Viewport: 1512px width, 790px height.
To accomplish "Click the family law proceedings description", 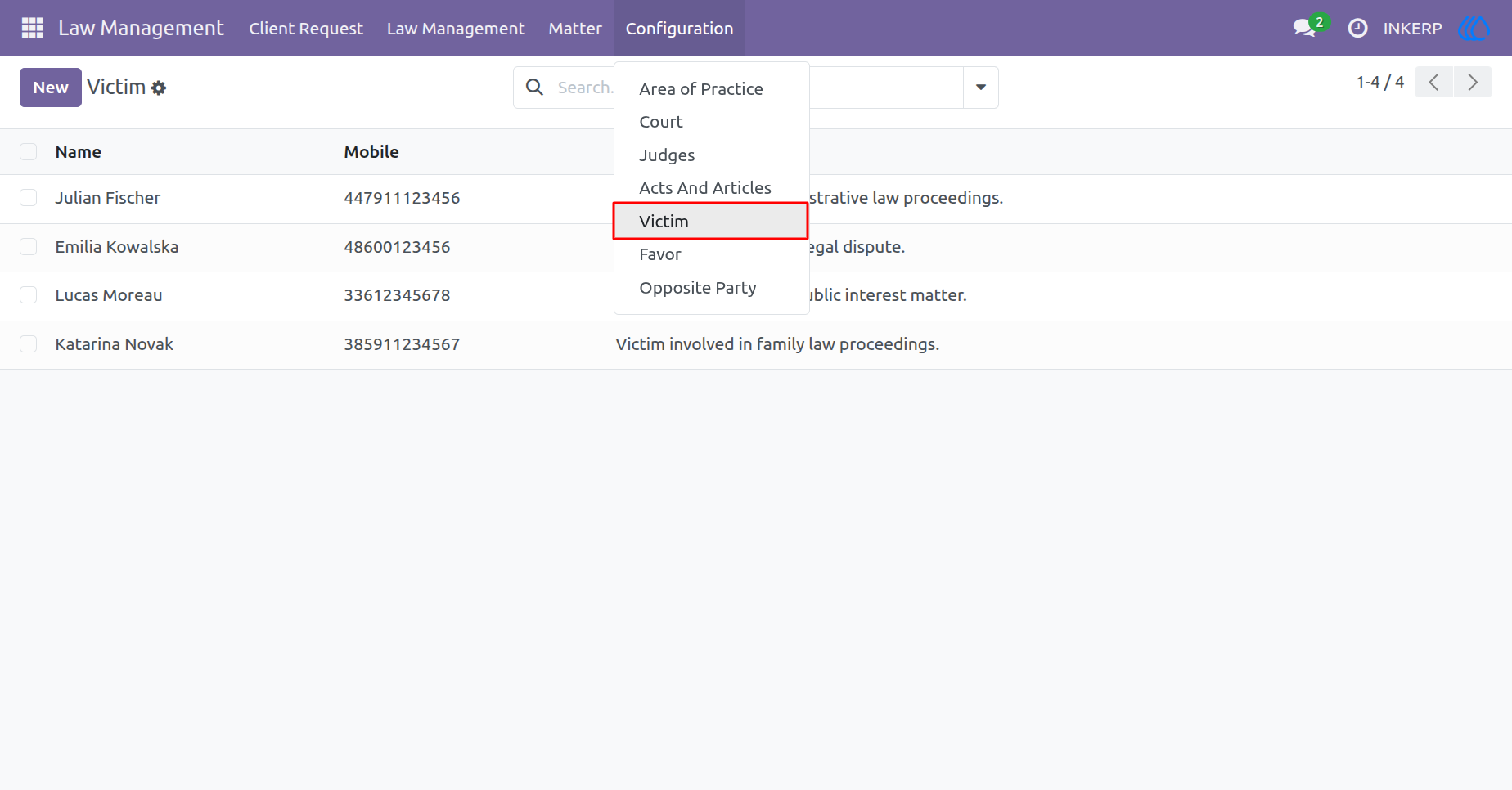I will pos(777,344).
